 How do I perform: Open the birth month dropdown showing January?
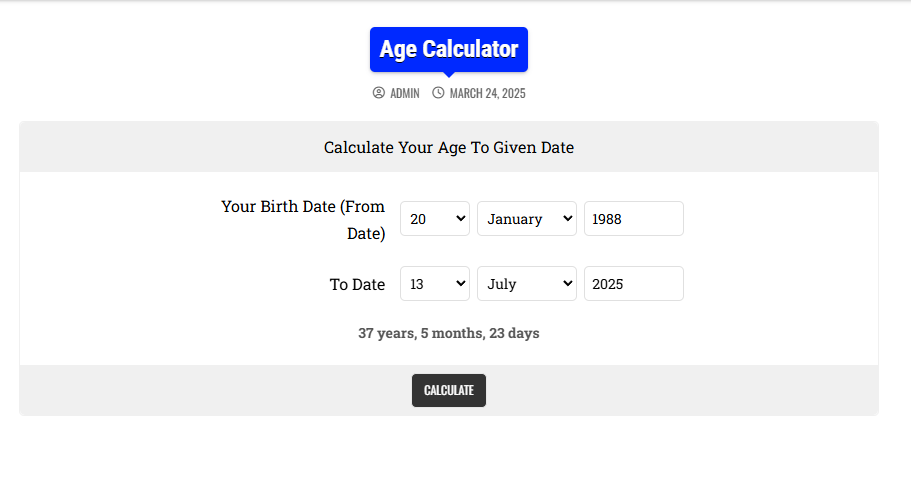tap(527, 218)
